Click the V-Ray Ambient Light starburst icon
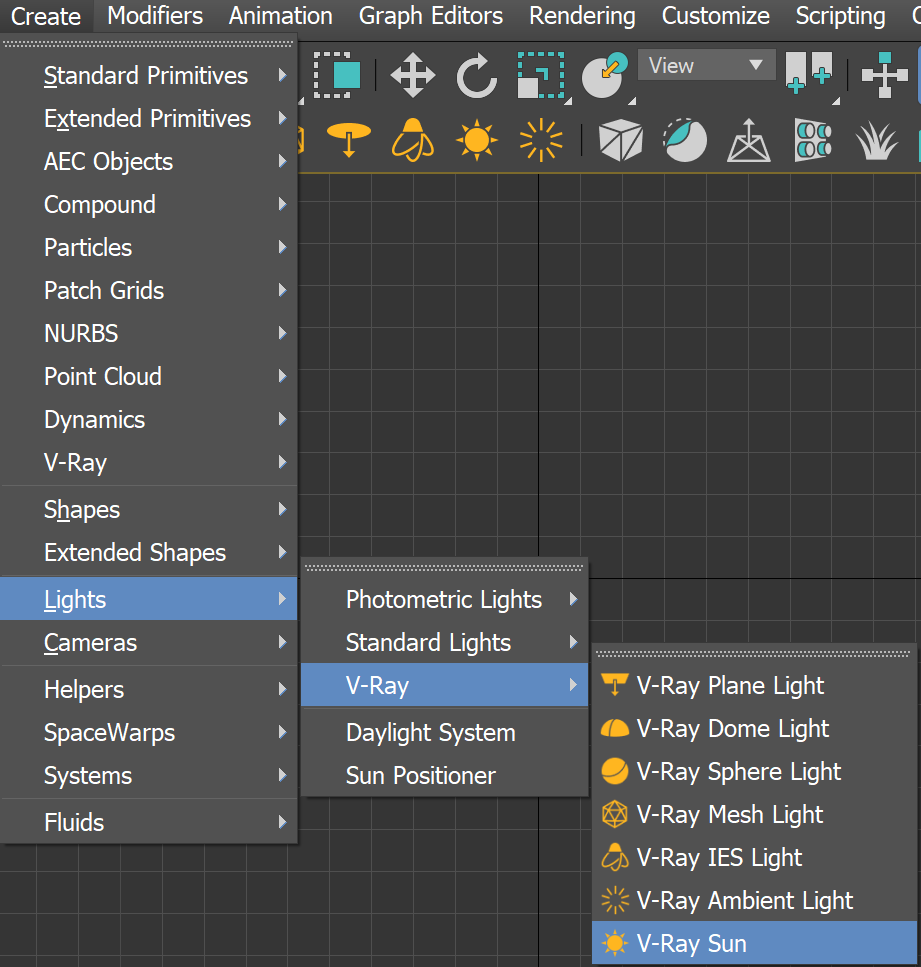The width and height of the screenshot is (921, 967). click(540, 140)
